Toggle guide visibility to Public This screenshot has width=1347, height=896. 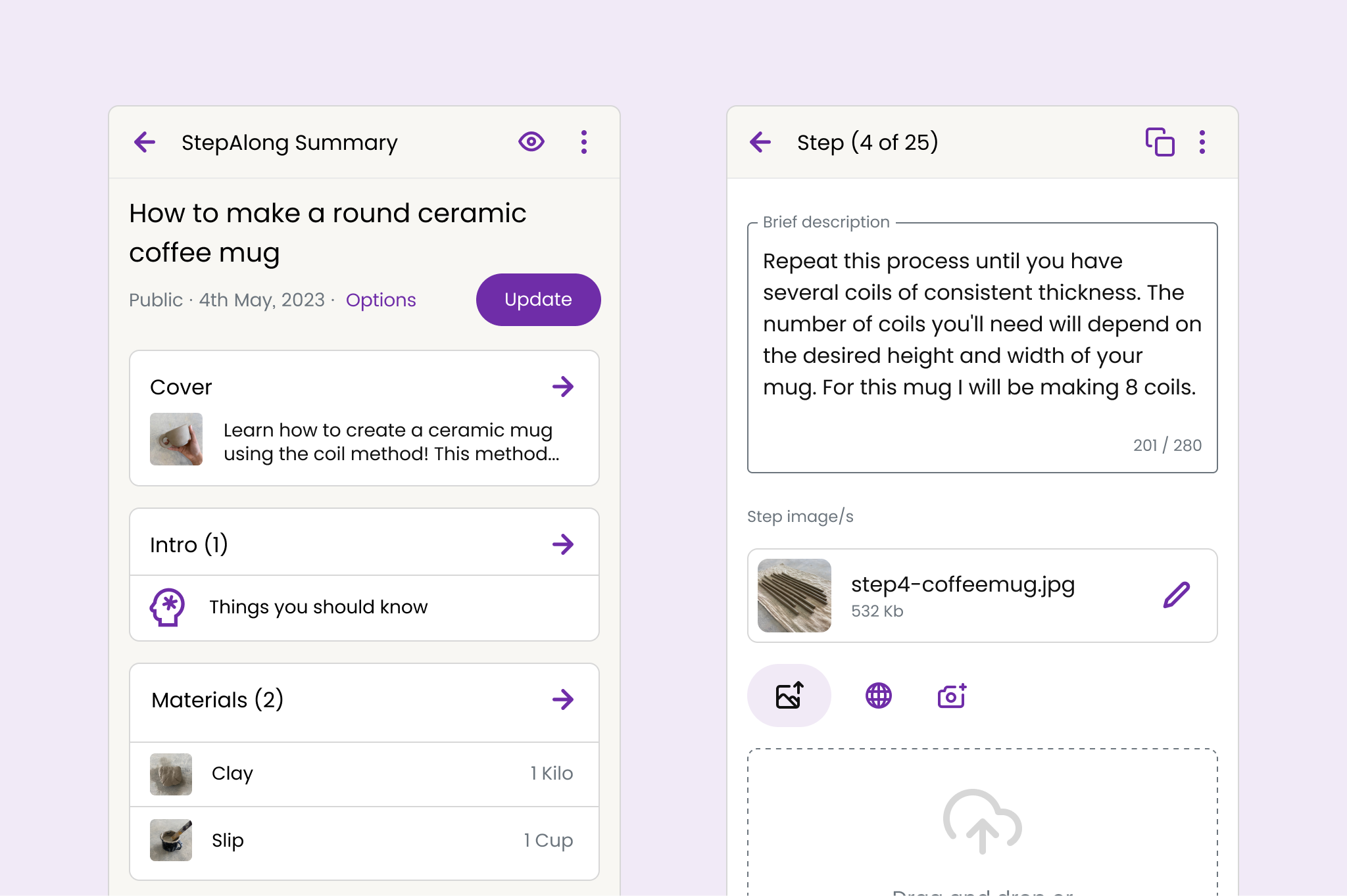(155, 300)
